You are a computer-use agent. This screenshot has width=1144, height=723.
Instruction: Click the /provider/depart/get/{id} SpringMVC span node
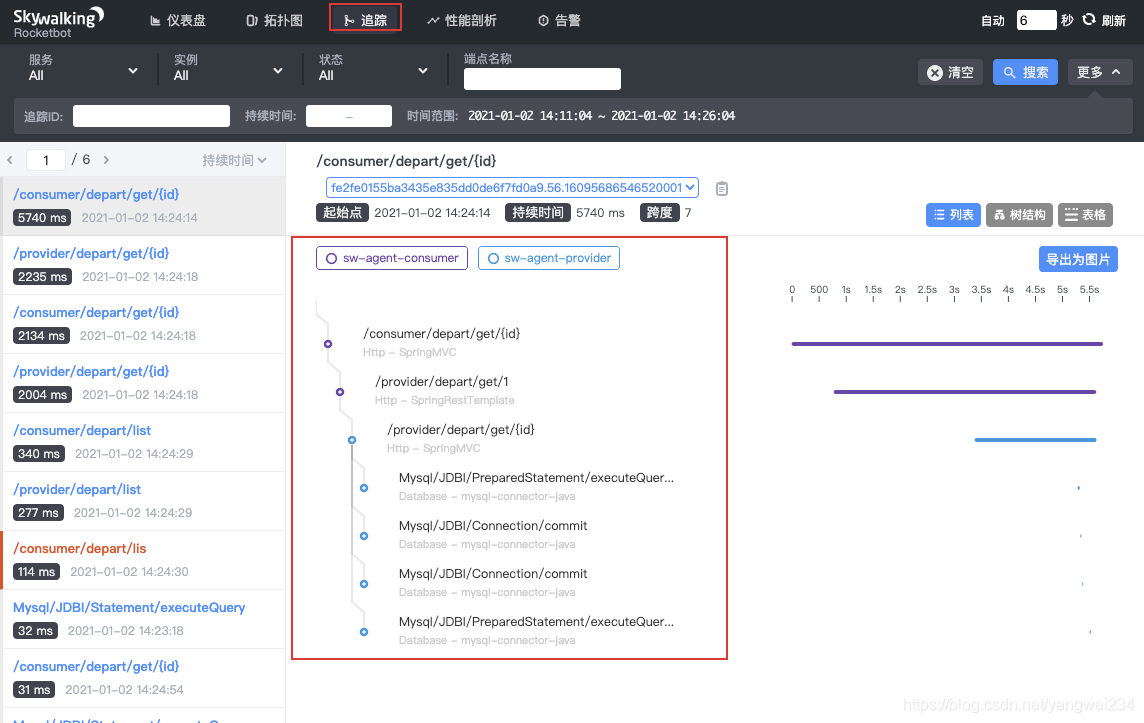pyautogui.click(x=352, y=440)
